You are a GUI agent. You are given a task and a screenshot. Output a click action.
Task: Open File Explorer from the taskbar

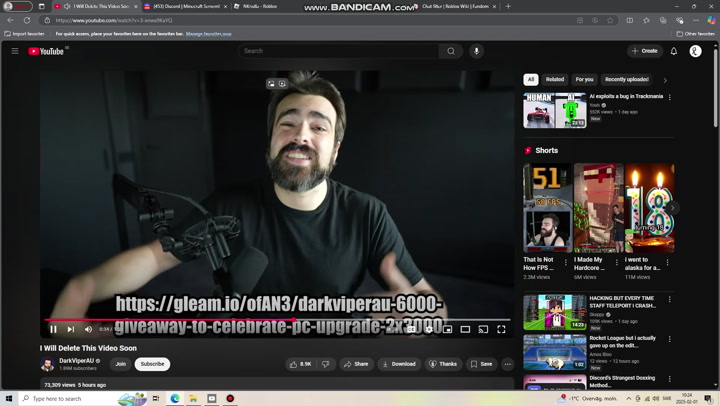point(193,398)
